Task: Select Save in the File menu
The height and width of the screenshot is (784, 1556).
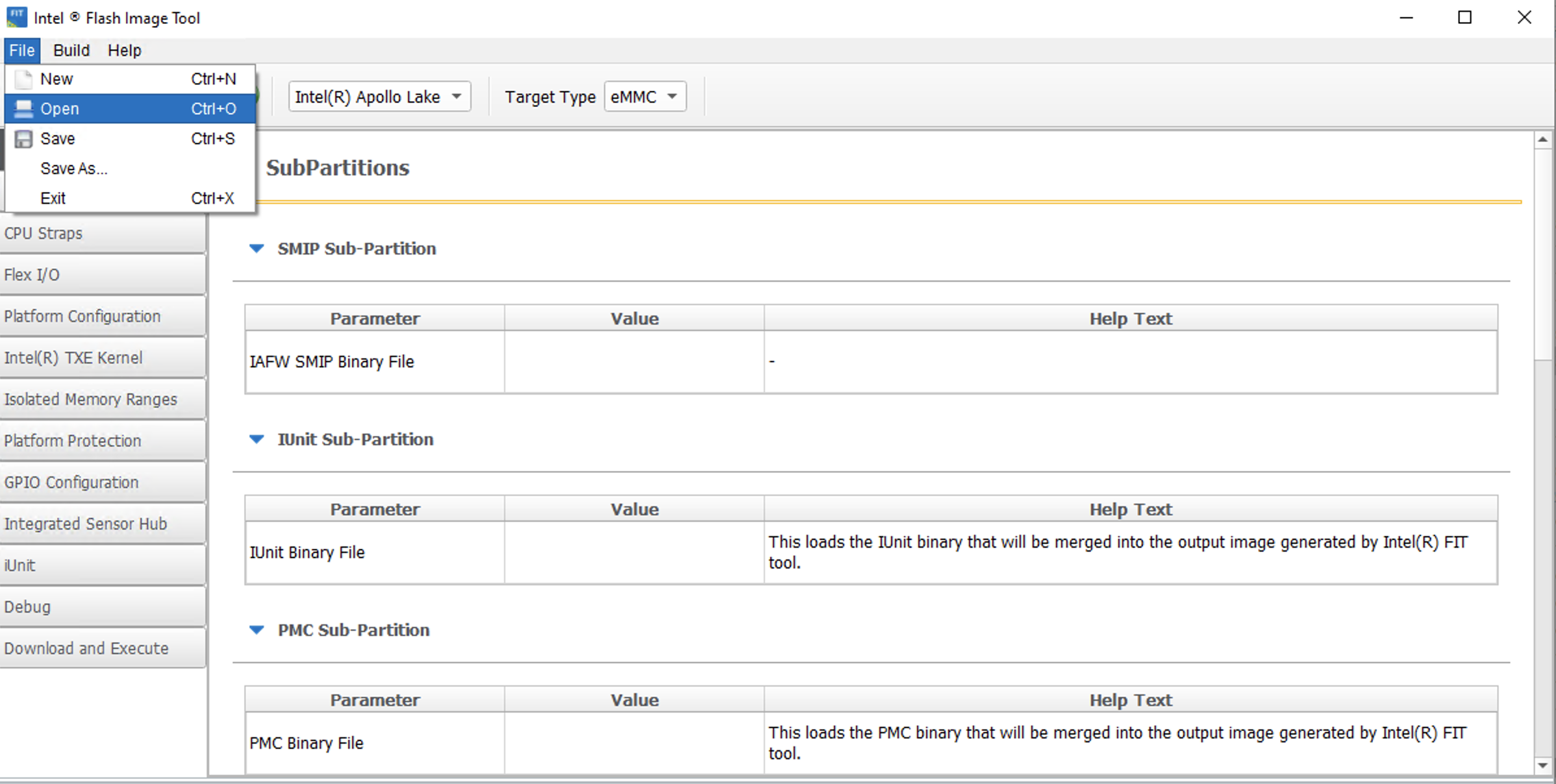Action: [x=130, y=139]
